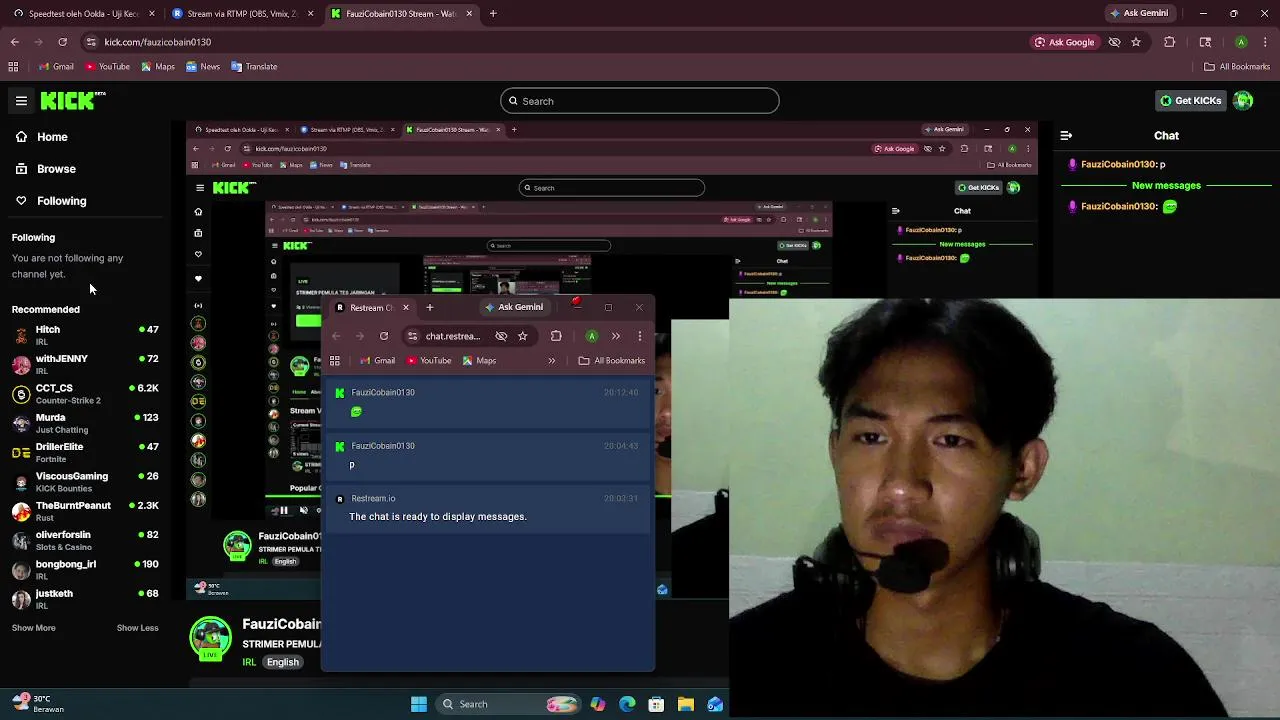Open the Chrome profile A in the Kick browser window
1280x720 pixels.
pyautogui.click(x=1241, y=42)
